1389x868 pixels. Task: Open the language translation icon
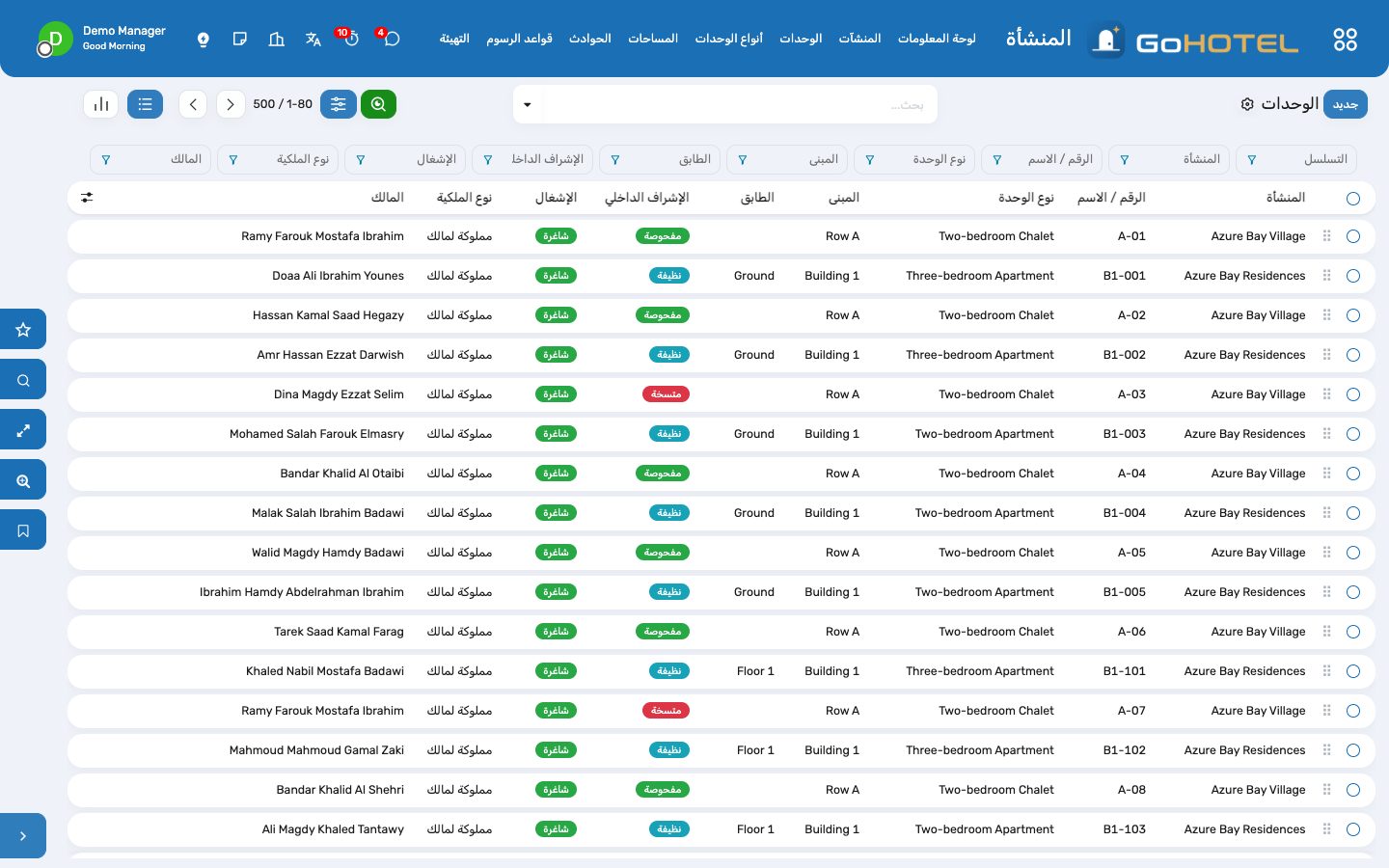coord(313,40)
